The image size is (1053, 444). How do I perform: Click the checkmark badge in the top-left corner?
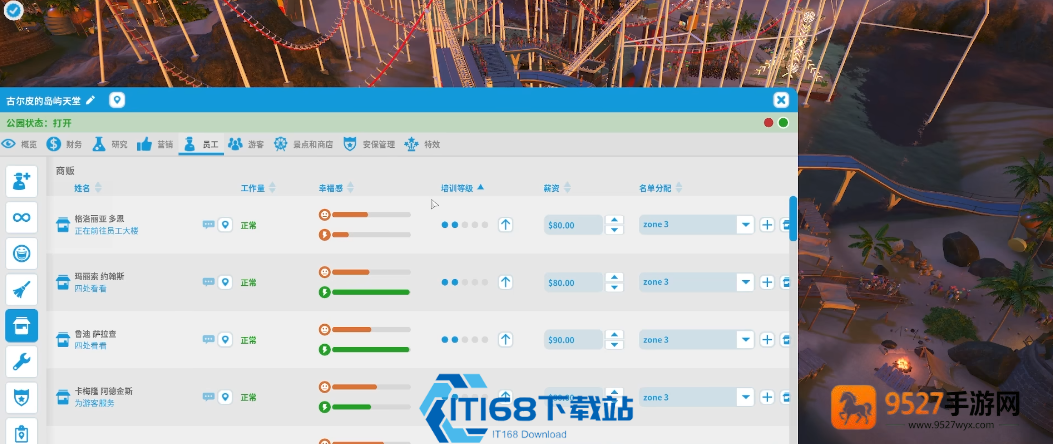click(x=13, y=10)
